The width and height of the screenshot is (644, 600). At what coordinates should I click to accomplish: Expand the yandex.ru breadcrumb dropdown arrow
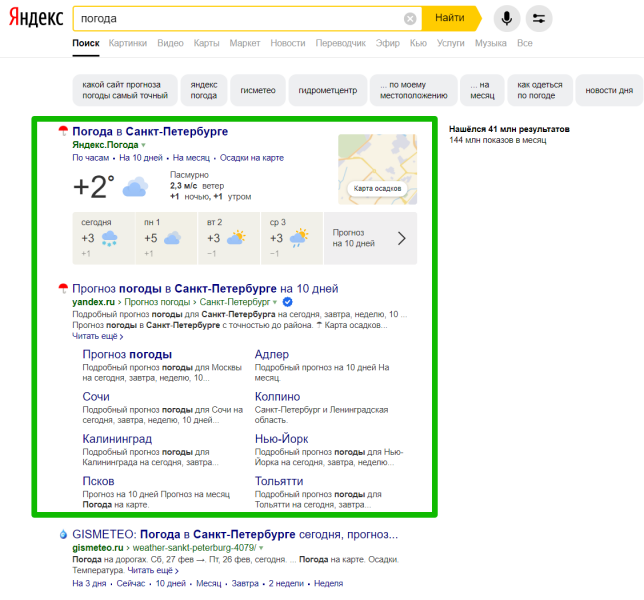coord(275,302)
